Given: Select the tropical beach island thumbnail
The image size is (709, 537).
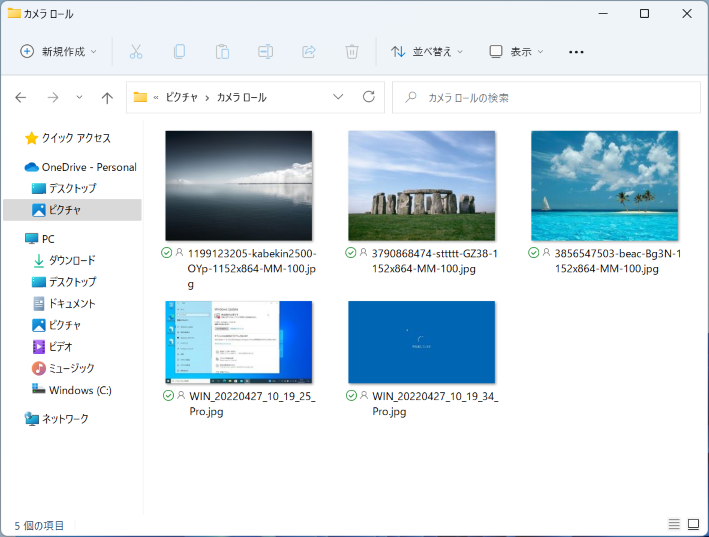Looking at the screenshot, I should click(605, 185).
